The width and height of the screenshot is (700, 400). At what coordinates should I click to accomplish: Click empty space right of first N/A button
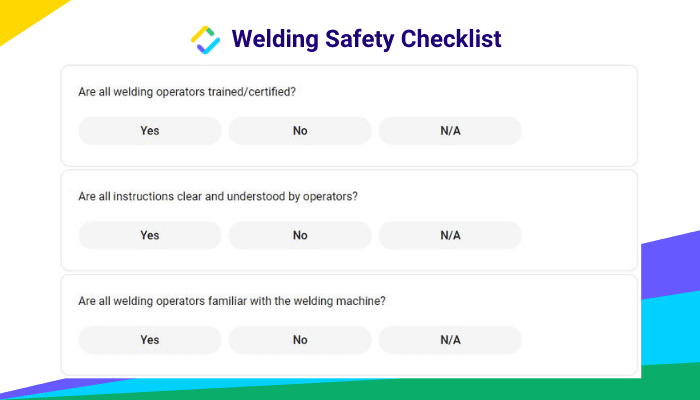click(x=578, y=131)
